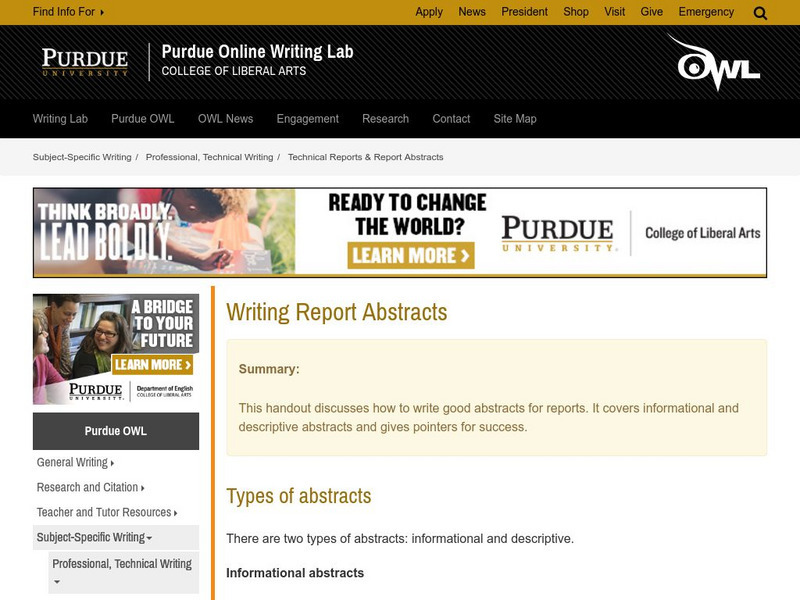Click the Apply link in top bar
The image size is (800, 600).
(429, 12)
